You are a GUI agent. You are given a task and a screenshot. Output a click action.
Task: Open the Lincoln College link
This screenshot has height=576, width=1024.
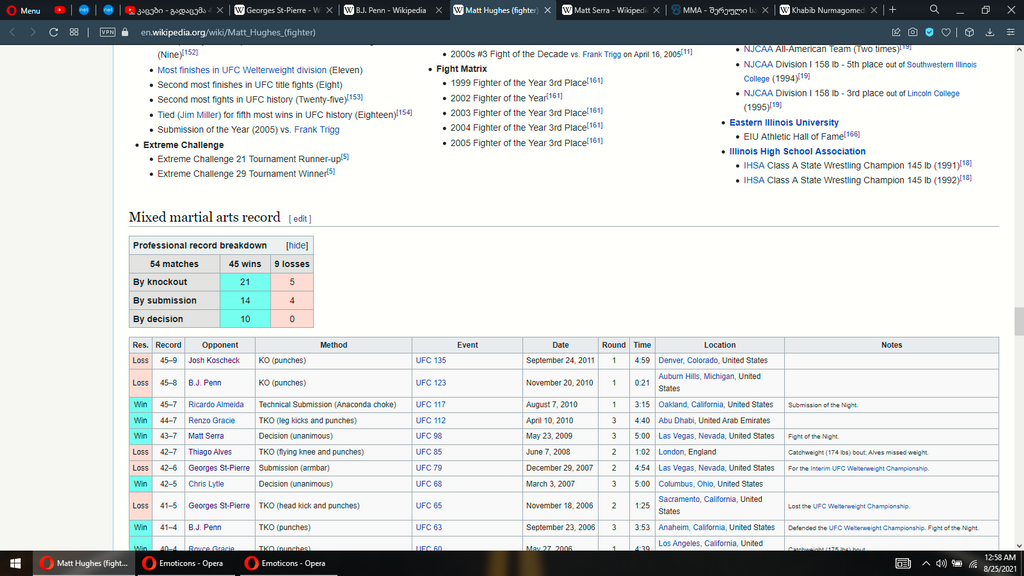tap(933, 94)
